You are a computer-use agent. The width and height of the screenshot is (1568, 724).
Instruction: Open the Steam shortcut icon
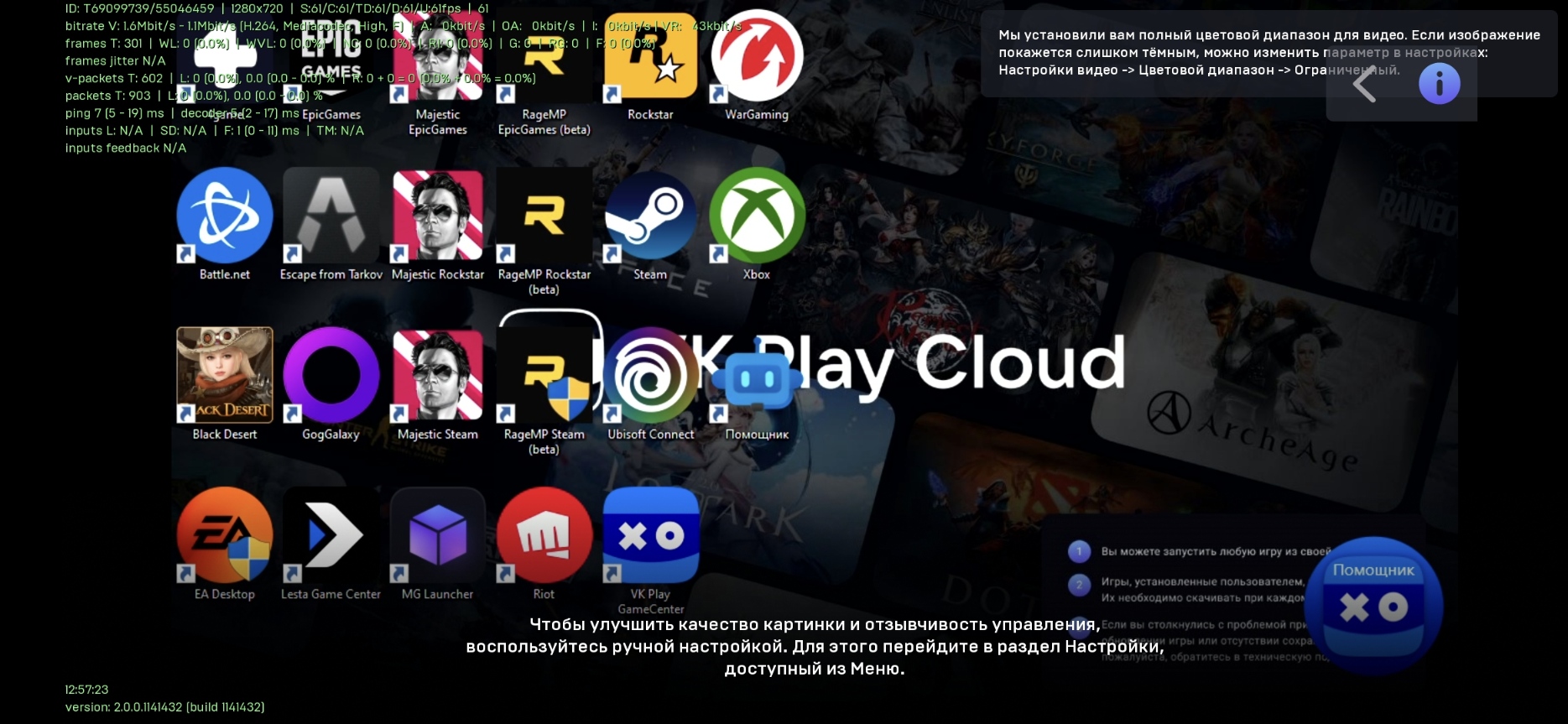coord(650,224)
